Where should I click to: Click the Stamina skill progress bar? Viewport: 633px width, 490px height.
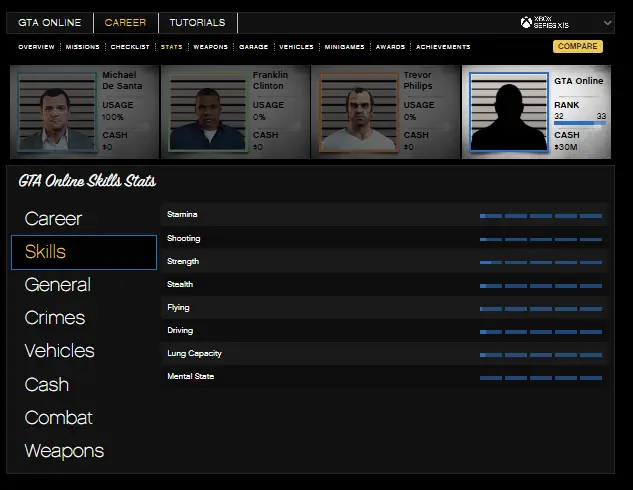tap(540, 215)
